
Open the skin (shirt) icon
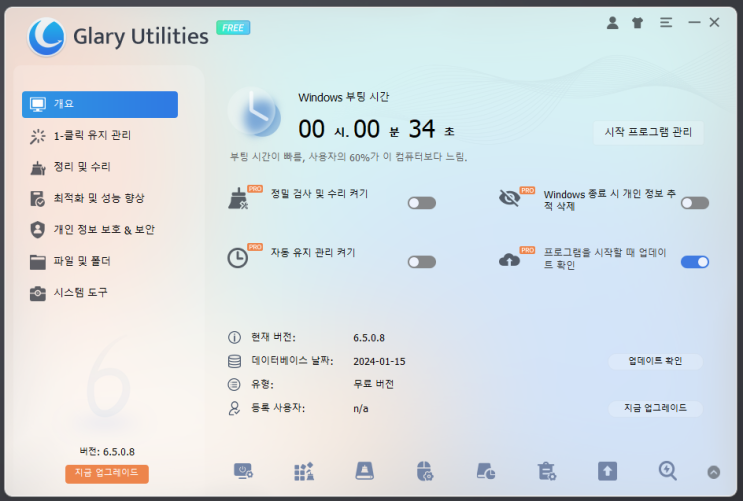[638, 22]
